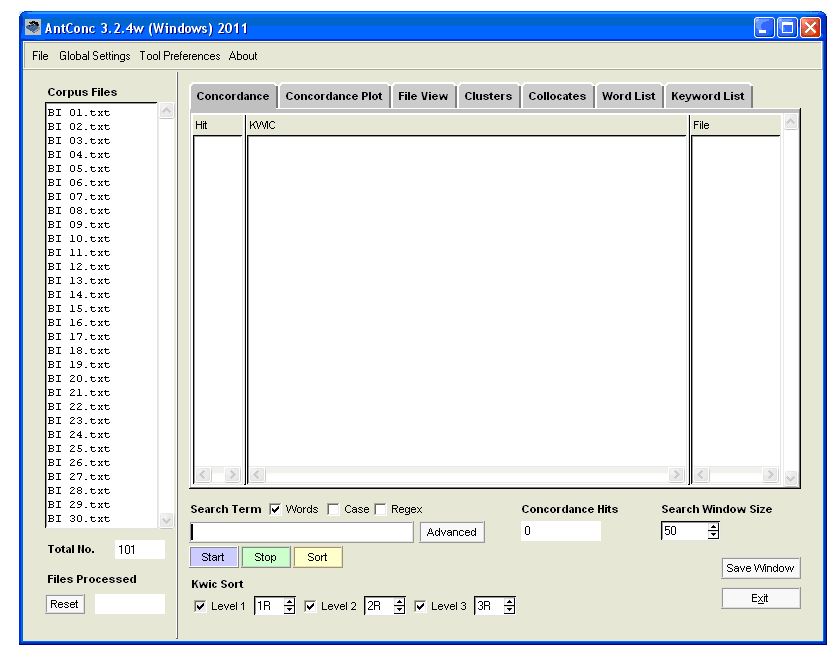The width and height of the screenshot is (836, 662).
Task: Click the Concordance Hits value field
Action: [x=561, y=531]
